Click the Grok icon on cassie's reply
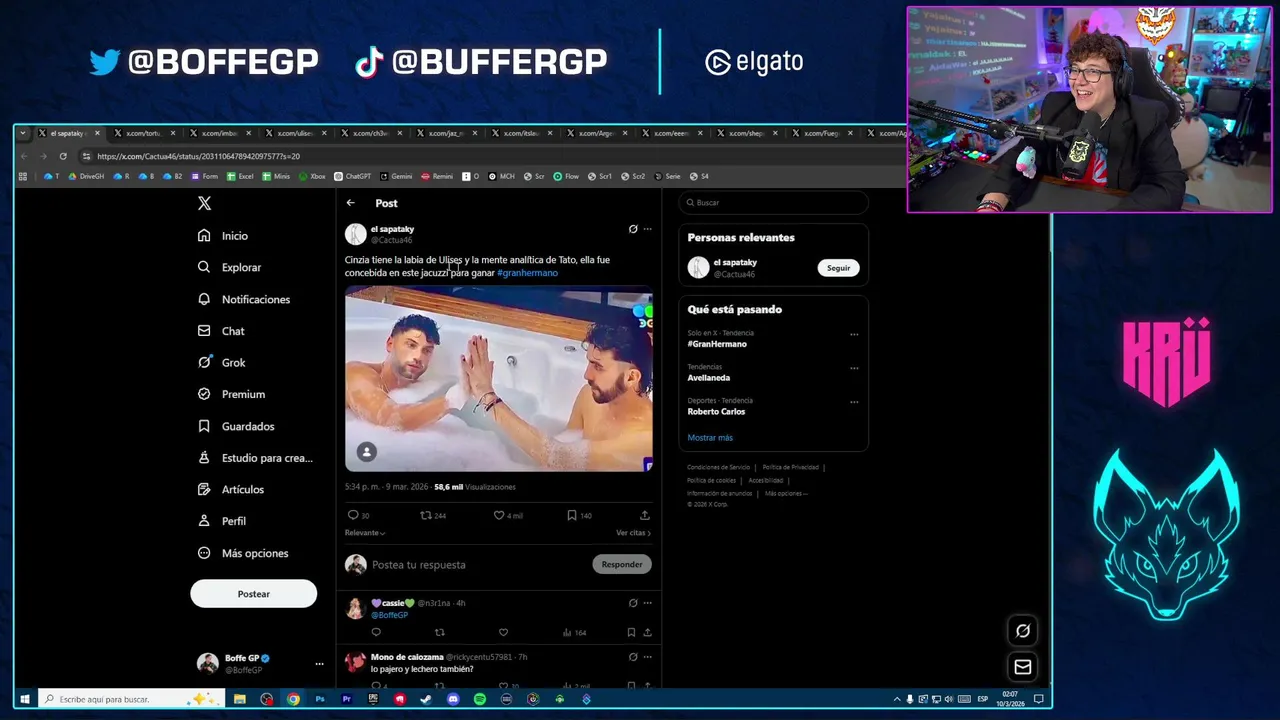 [x=632, y=603]
